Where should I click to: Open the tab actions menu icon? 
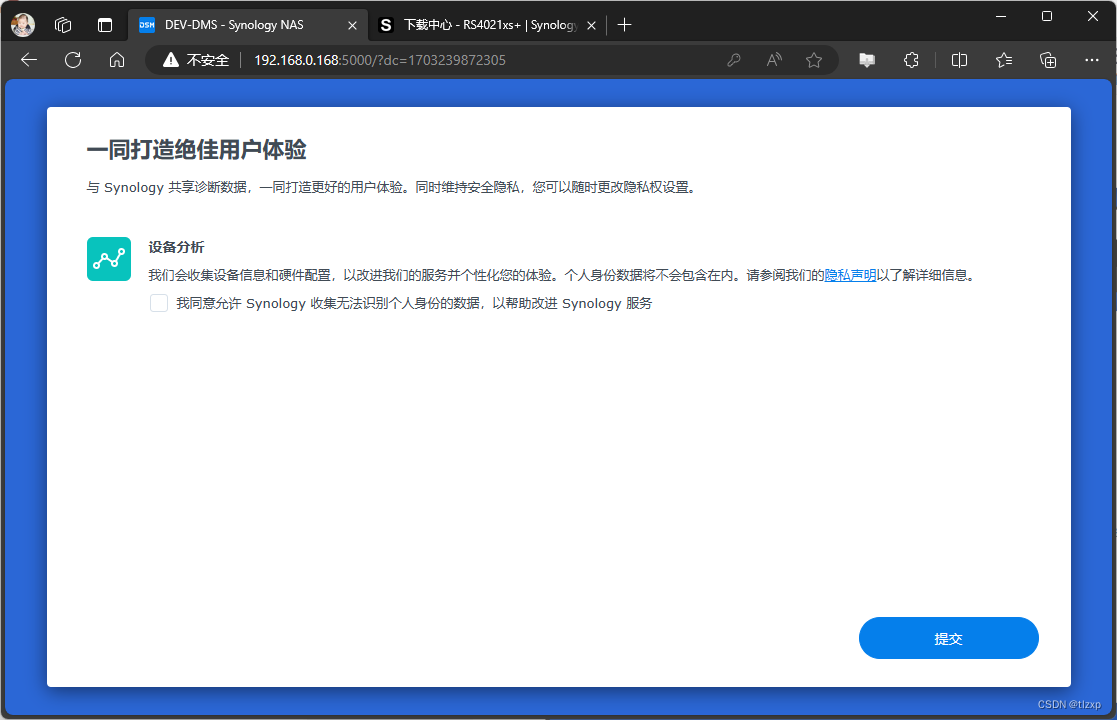pyautogui.click(x=105, y=25)
